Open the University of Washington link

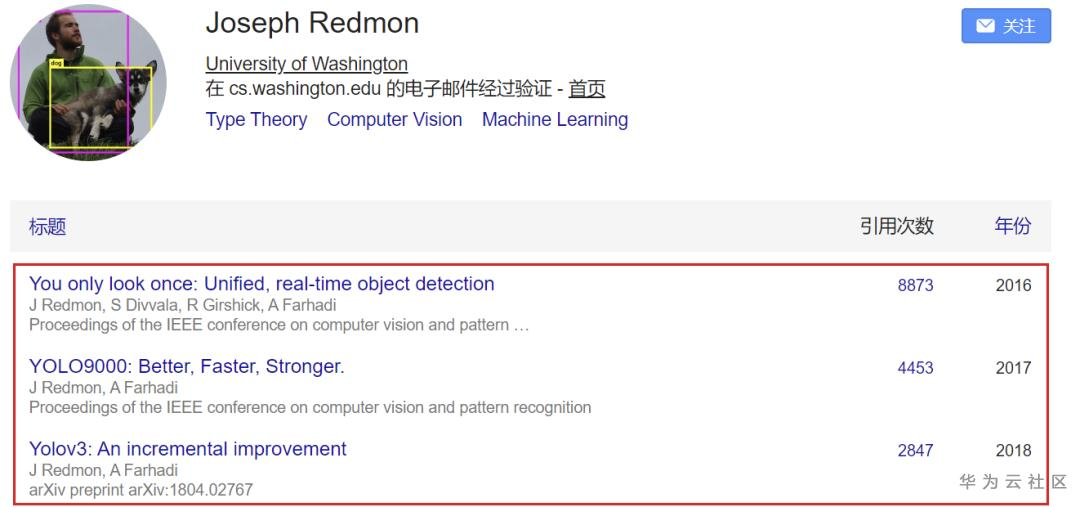pos(306,64)
